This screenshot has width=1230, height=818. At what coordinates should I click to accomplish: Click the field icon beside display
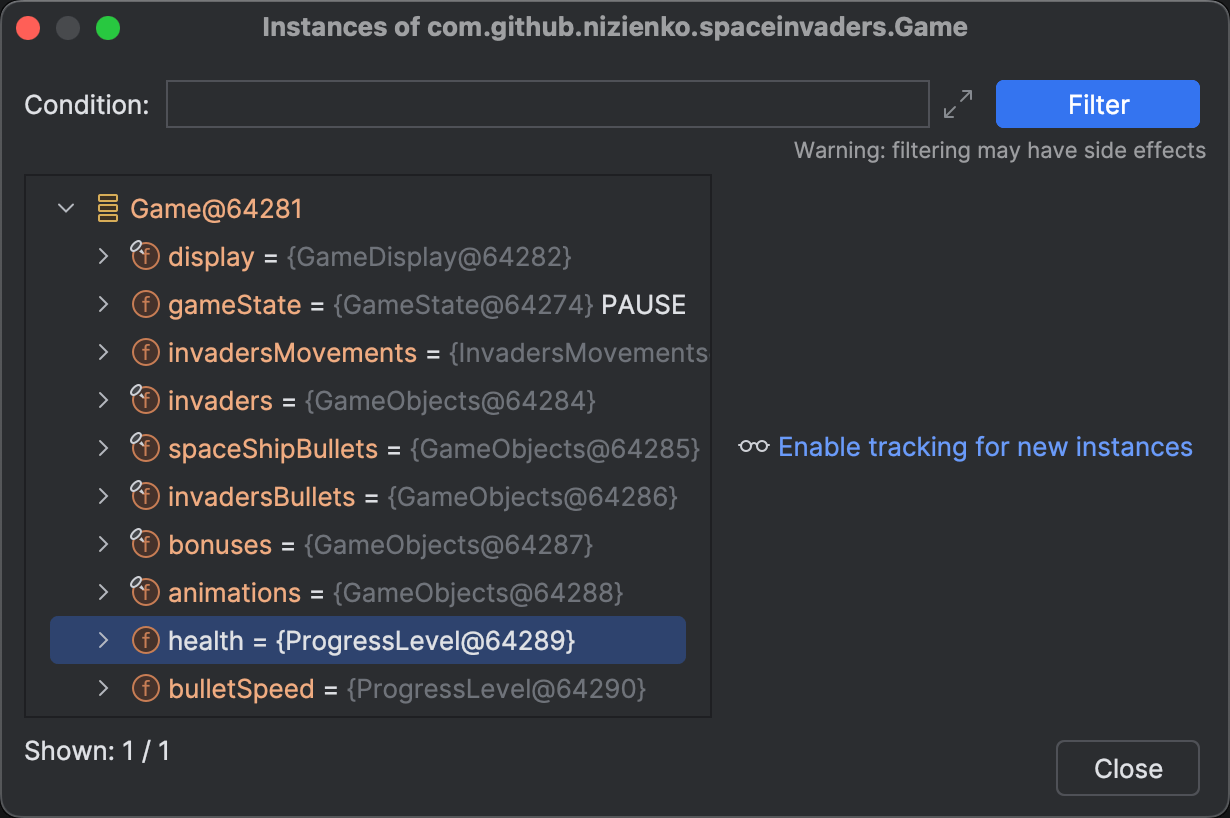(145, 256)
